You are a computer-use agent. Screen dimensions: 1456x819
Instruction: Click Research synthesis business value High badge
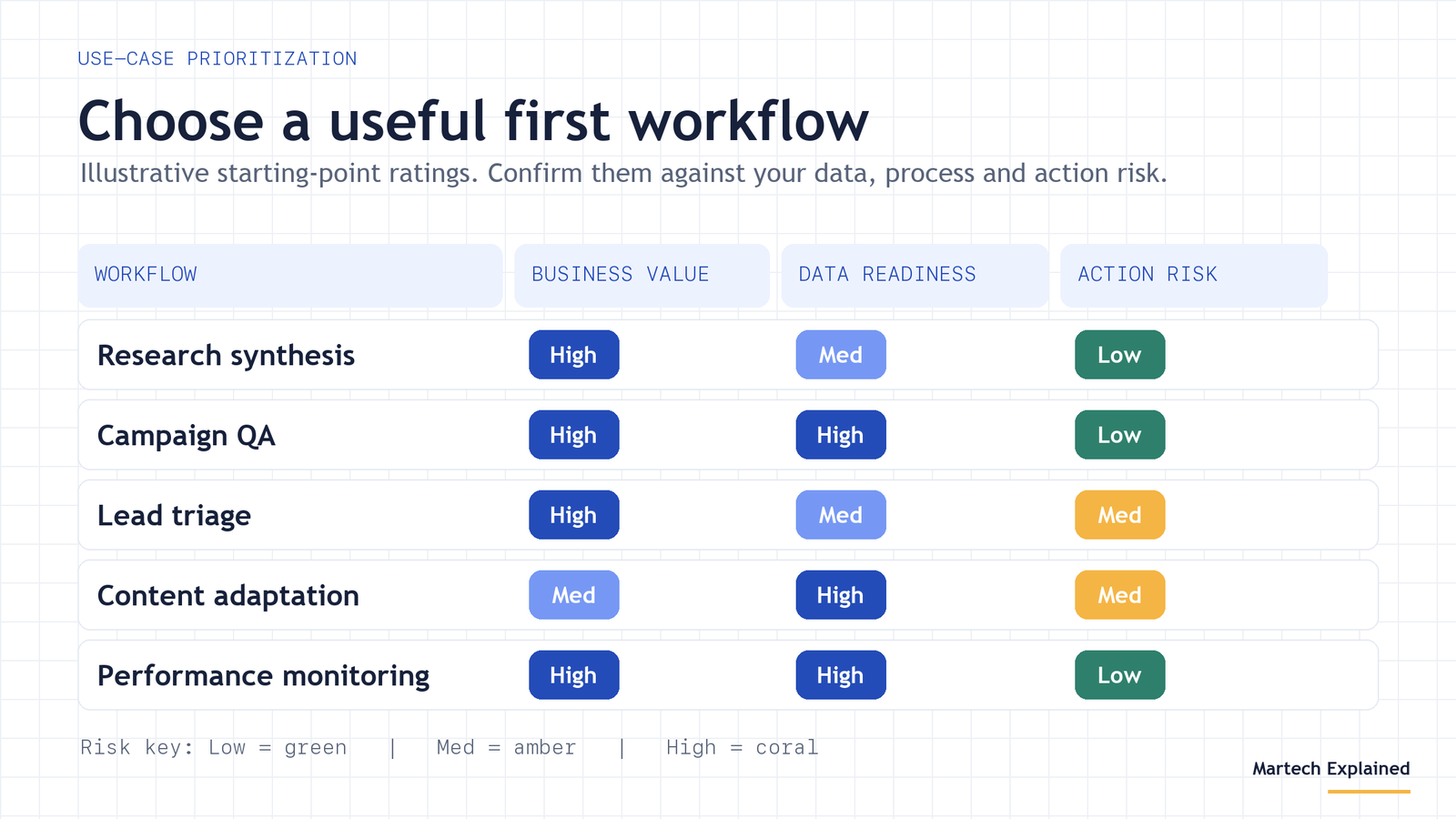click(x=574, y=355)
